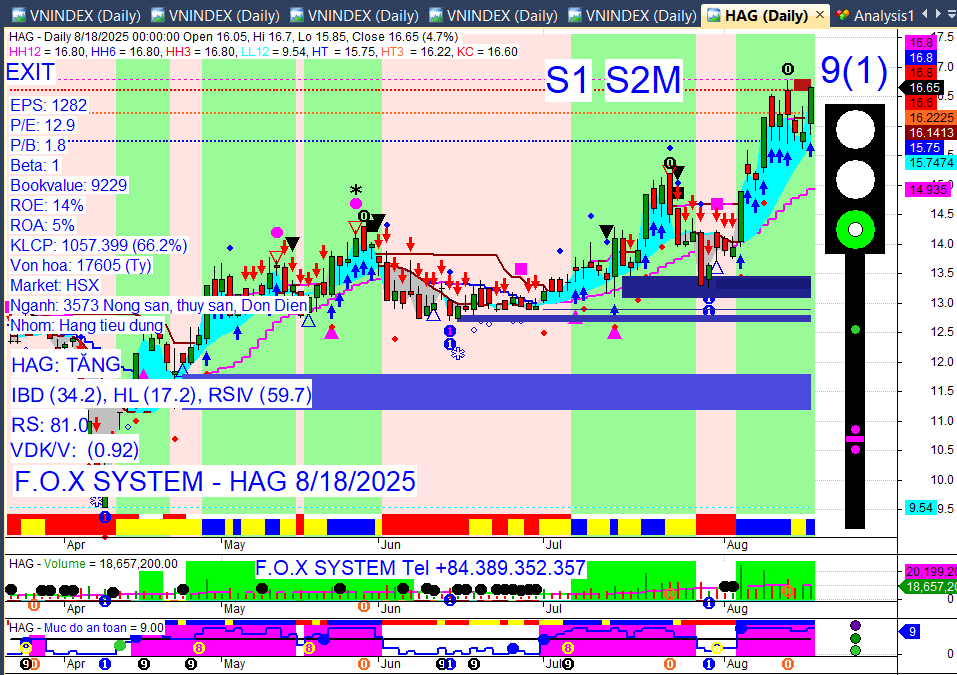Open the tab list dropdown arrow
Screen dimensions: 957x675
tap(953, 14)
